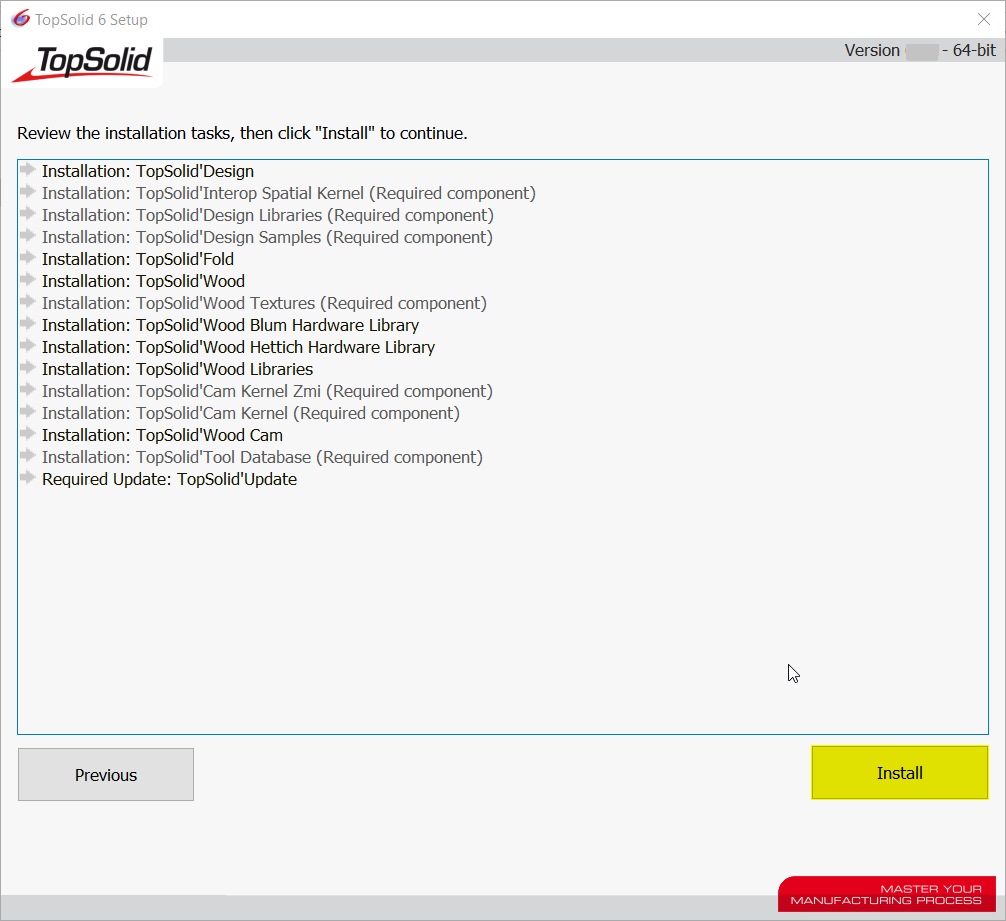
Task: Click the arrow icon beside TopSolid'Design Samples
Action: 28,235
